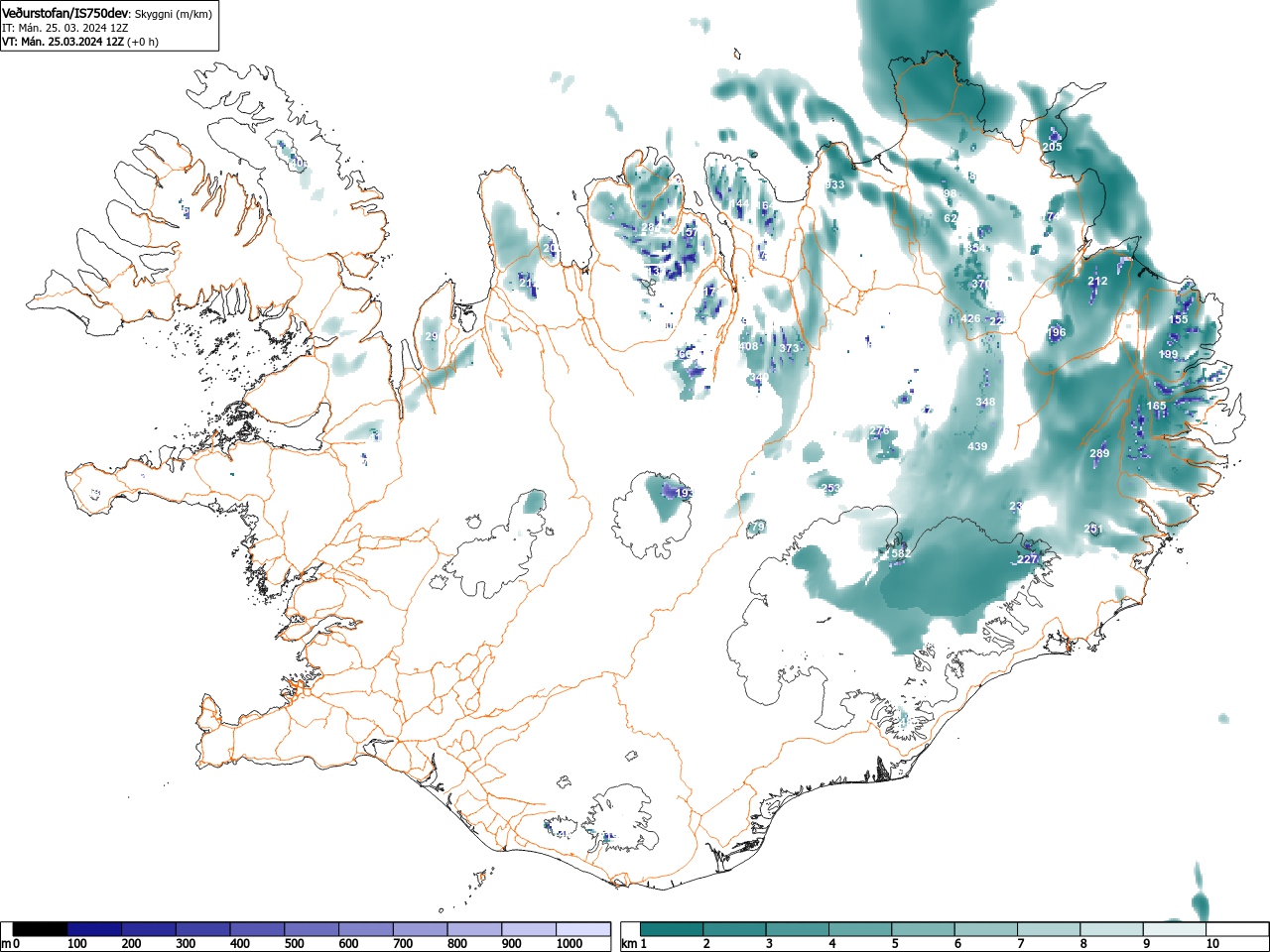This screenshot has height=952, width=1270.
Task: Click the 'km' unit label of the kilometer legend
Action: [x=628, y=944]
